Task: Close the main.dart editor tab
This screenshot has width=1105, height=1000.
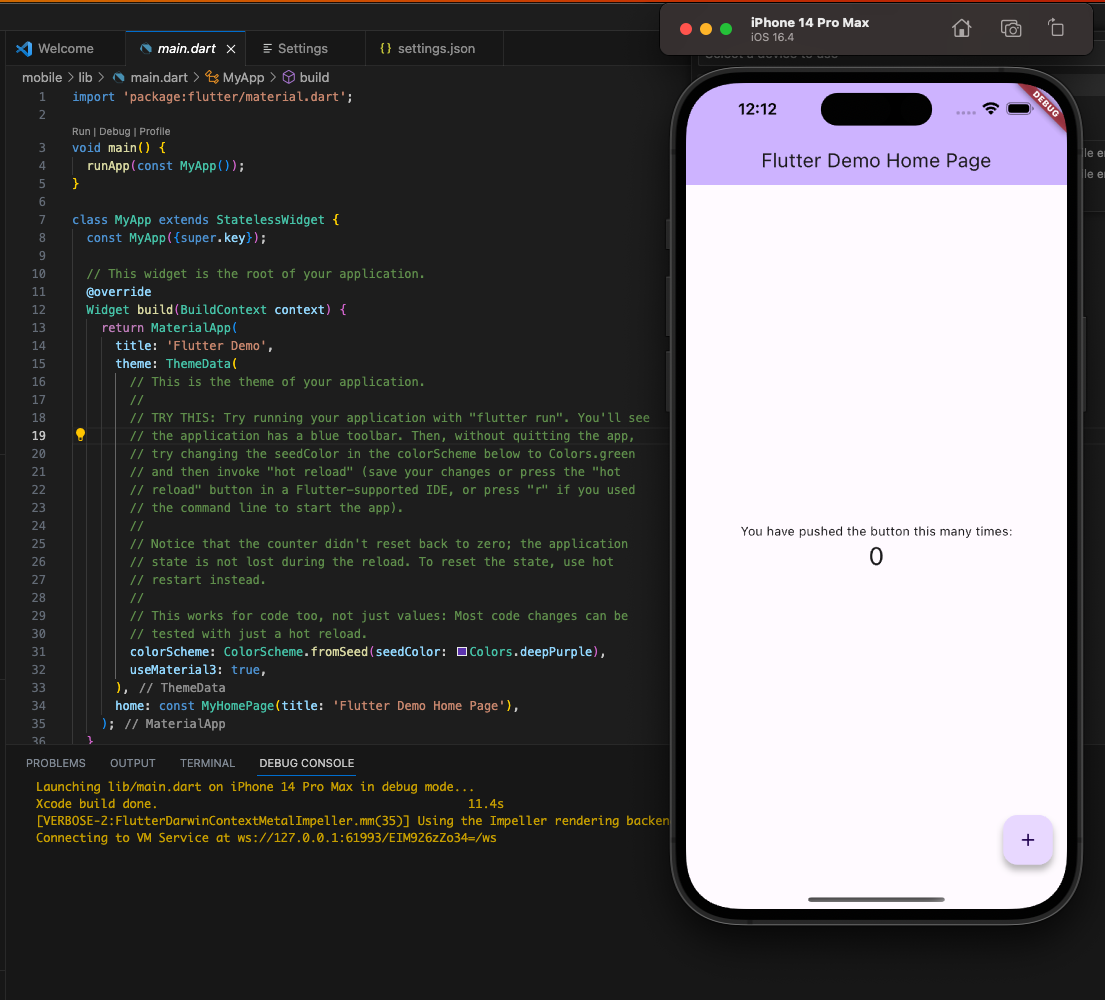Action: [230, 49]
